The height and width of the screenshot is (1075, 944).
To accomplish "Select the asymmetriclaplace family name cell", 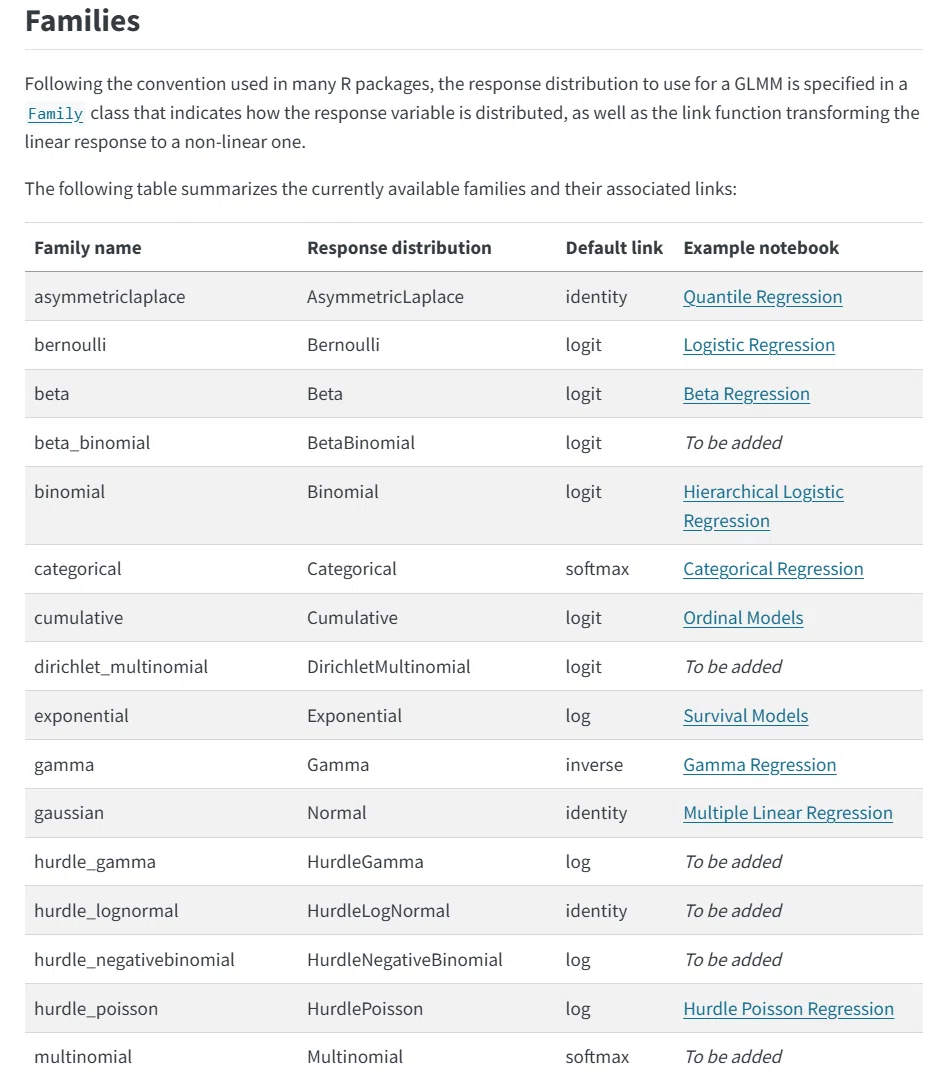I will 110,297.
